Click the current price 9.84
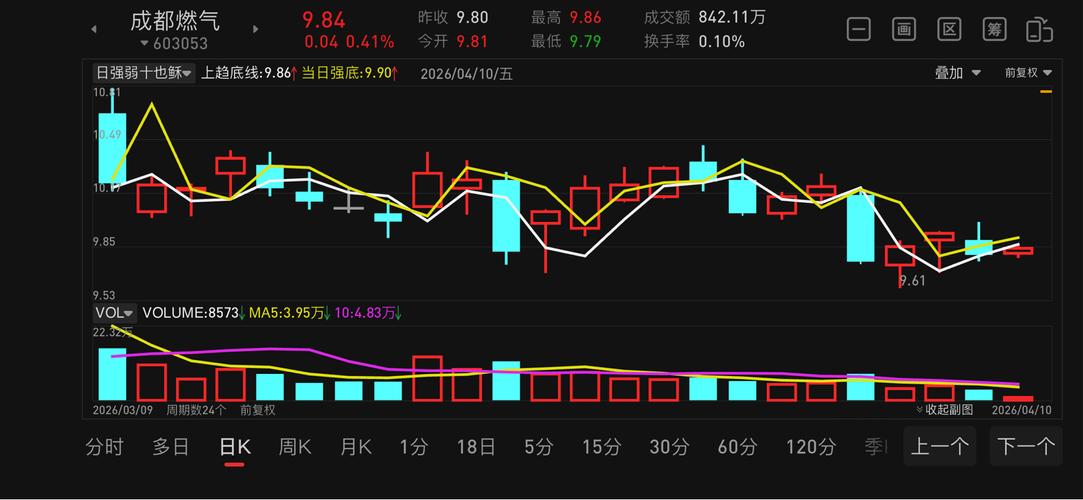Screen dimensions: 1083x500 (324, 20)
